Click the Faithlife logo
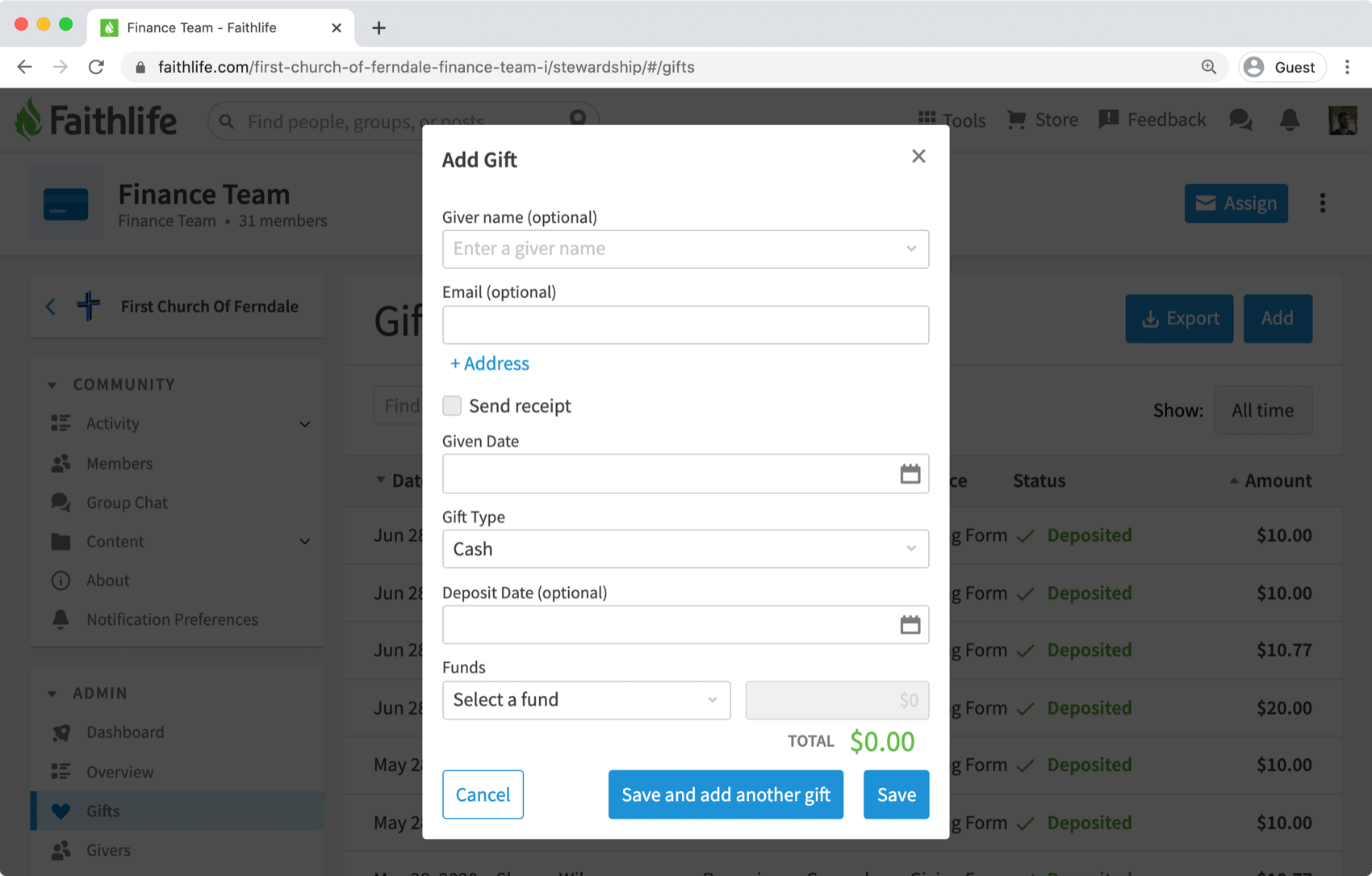The height and width of the screenshot is (876, 1372). click(x=96, y=120)
